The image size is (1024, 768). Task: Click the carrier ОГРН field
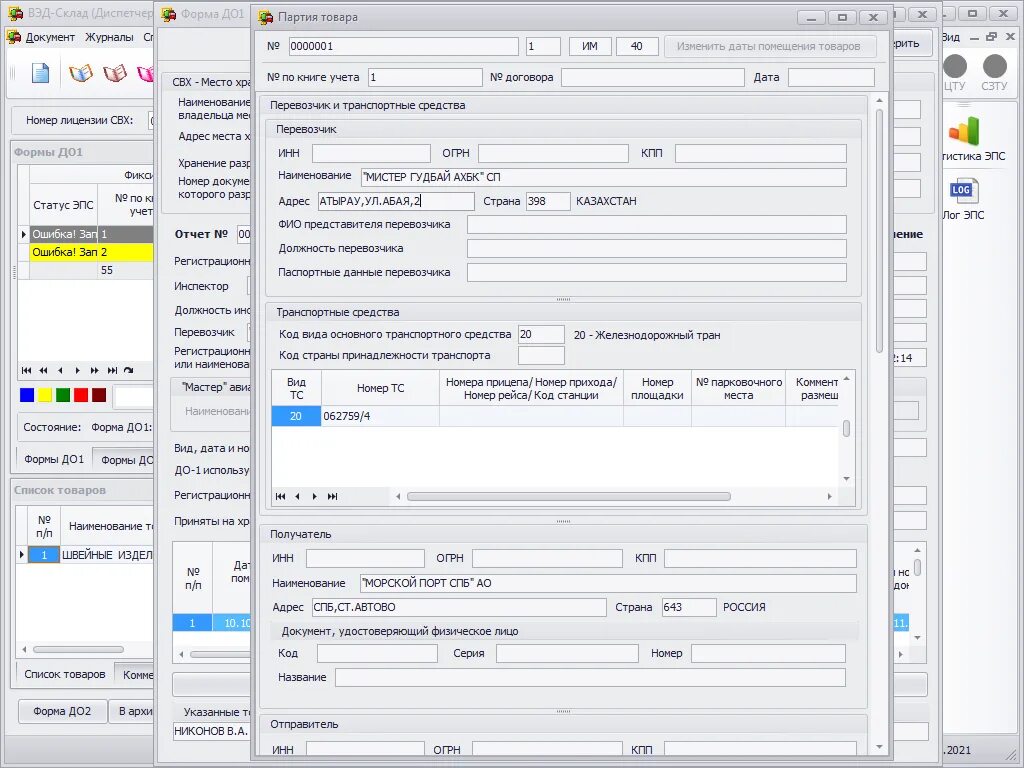553,153
